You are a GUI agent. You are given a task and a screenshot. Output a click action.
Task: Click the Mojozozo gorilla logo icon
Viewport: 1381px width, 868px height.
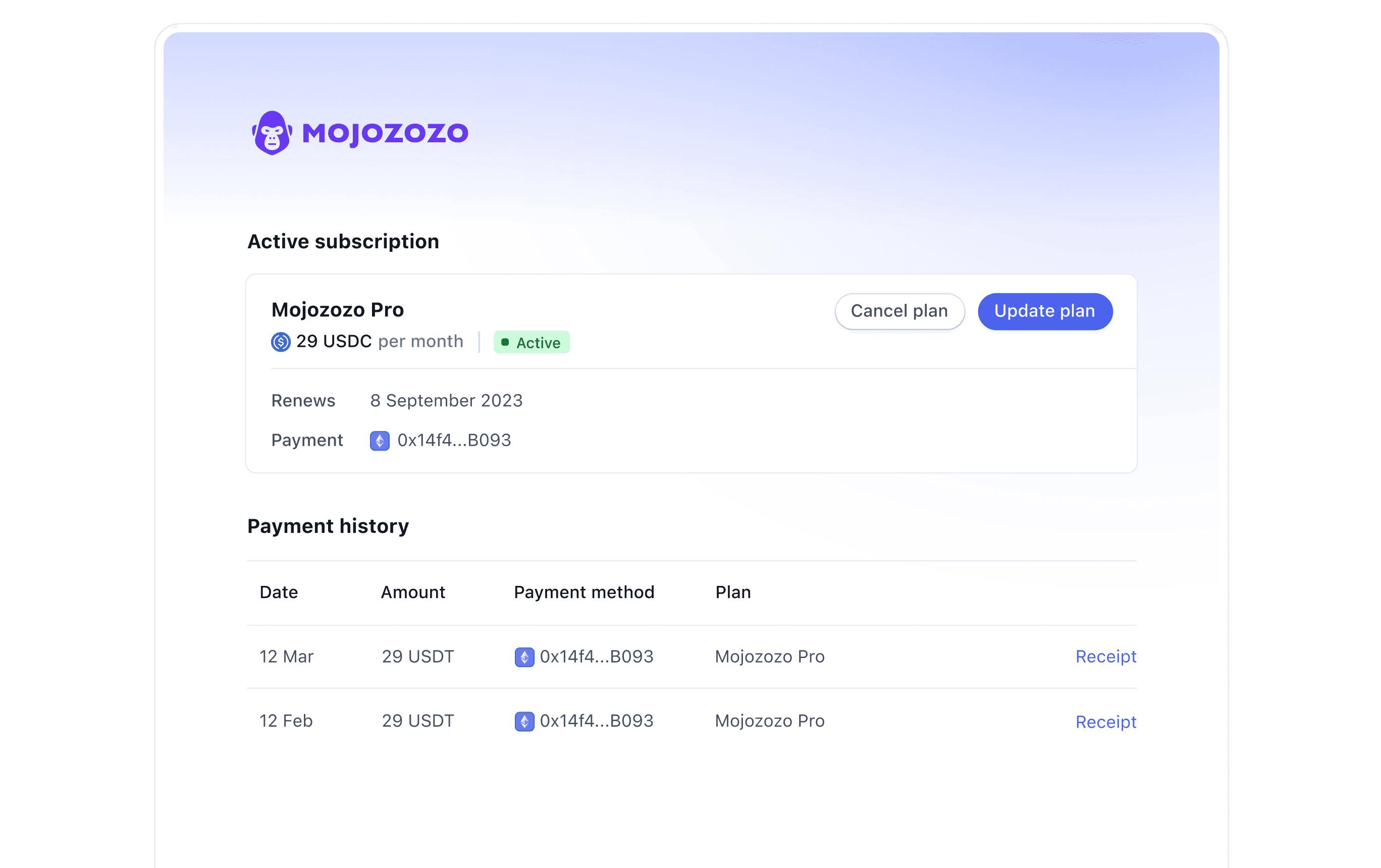(273, 133)
